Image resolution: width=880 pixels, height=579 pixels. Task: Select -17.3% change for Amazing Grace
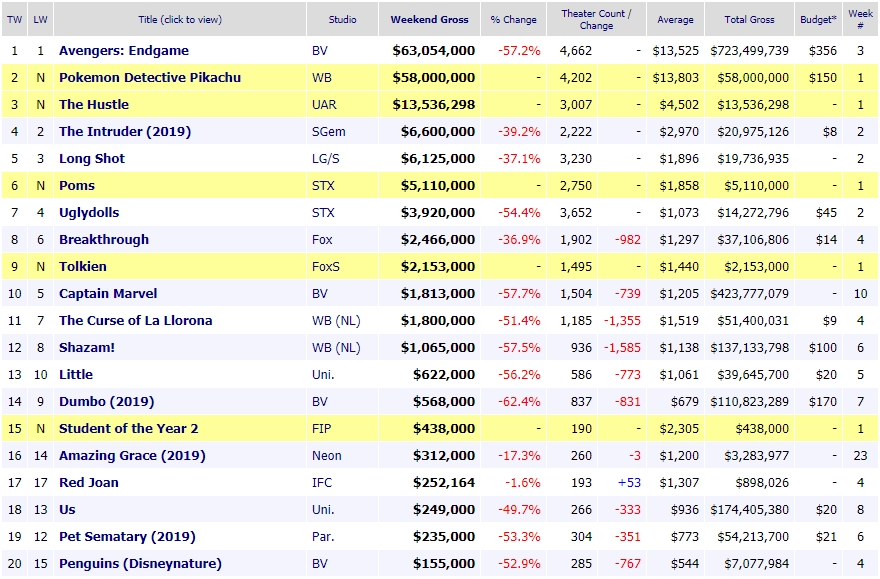click(519, 456)
